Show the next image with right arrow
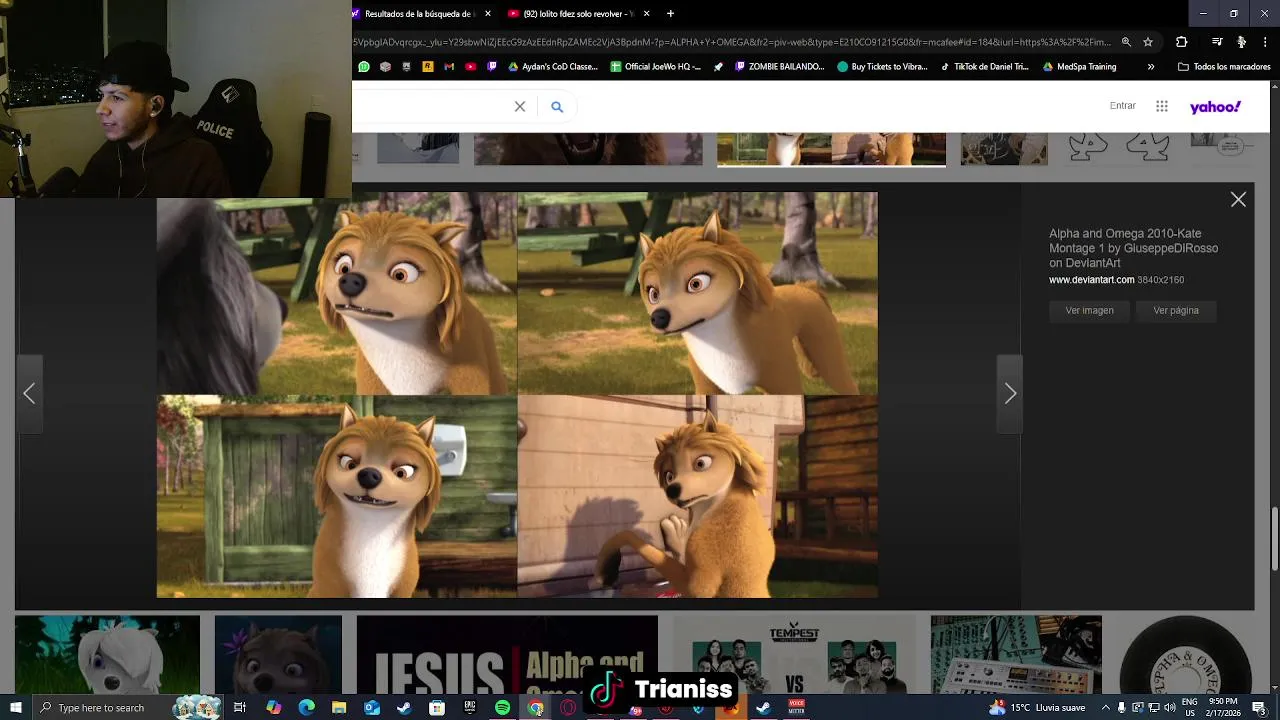This screenshot has height=720, width=1280. point(1010,394)
